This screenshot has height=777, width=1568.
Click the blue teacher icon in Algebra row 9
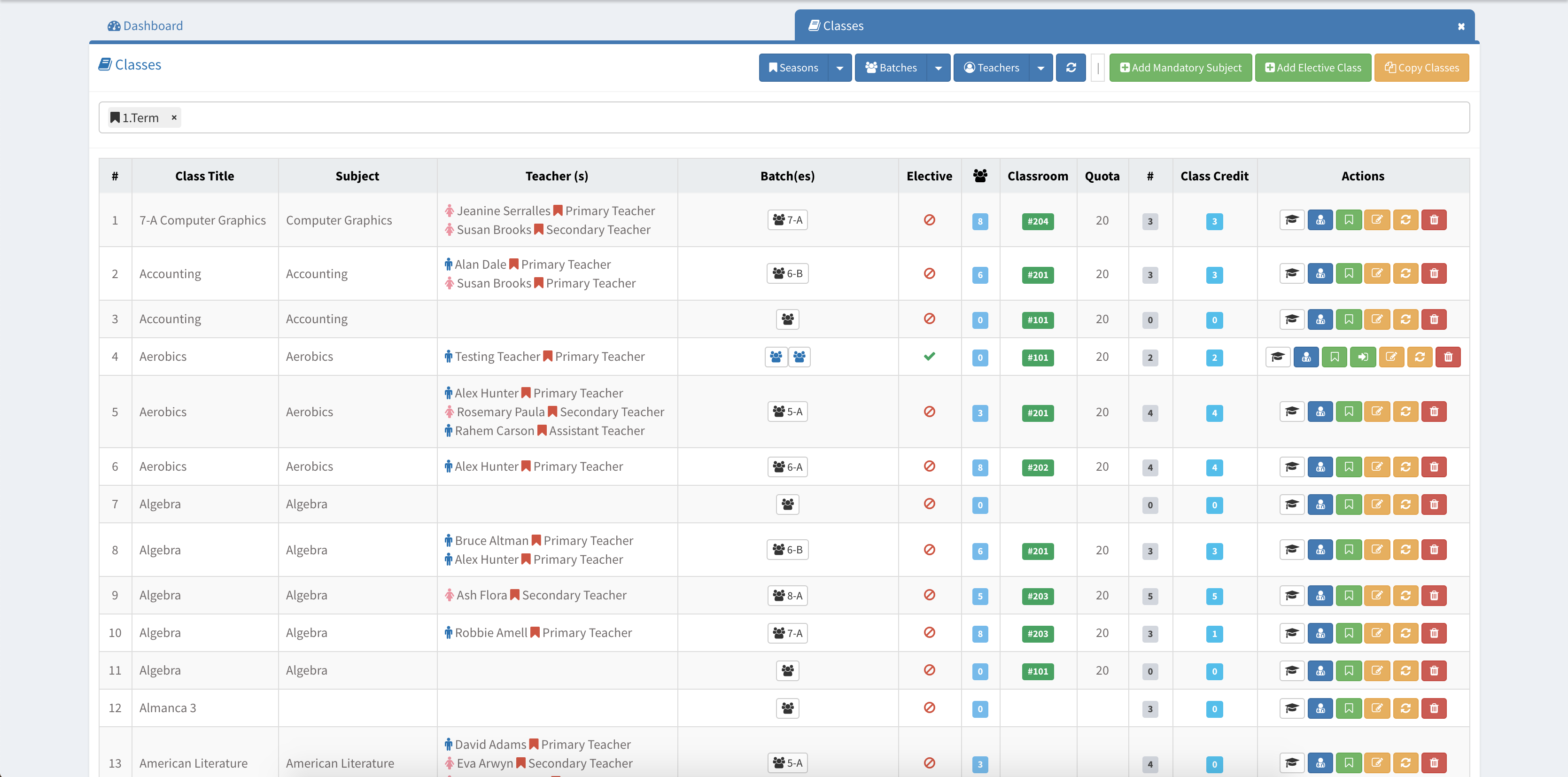click(1320, 596)
